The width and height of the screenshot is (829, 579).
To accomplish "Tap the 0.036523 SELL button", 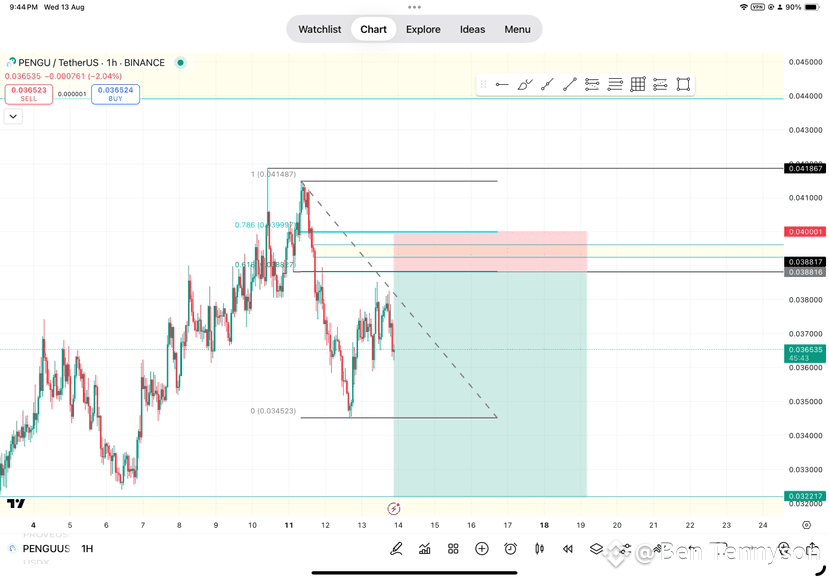I will click(29, 94).
